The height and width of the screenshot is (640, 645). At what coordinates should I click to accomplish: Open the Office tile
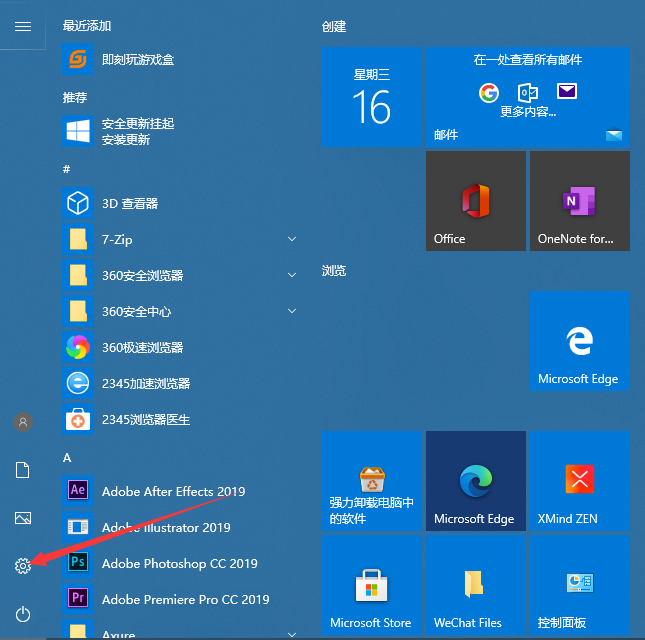point(475,201)
